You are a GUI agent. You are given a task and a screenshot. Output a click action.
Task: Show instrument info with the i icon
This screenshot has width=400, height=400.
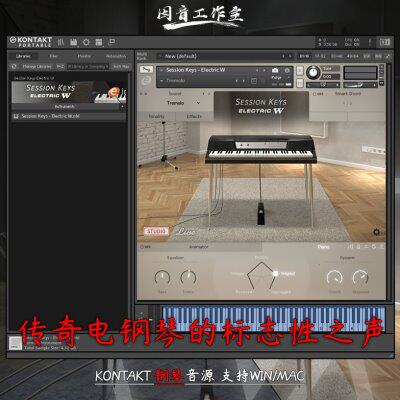[287, 70]
